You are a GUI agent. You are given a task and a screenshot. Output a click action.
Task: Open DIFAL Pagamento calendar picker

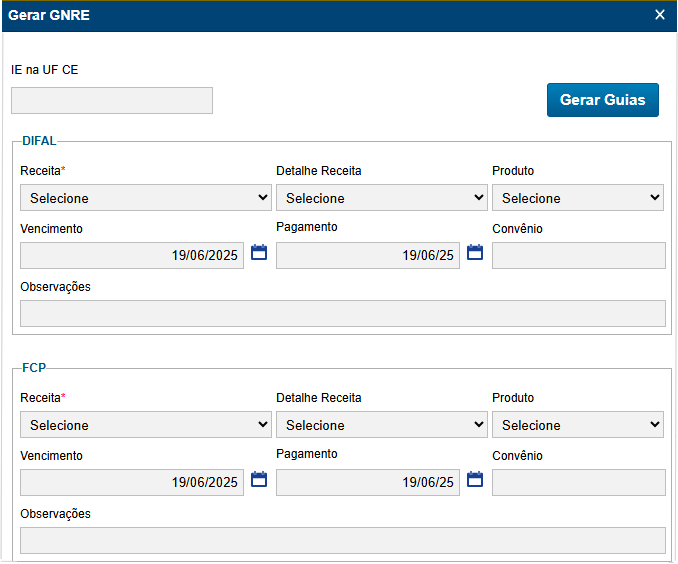(475, 253)
